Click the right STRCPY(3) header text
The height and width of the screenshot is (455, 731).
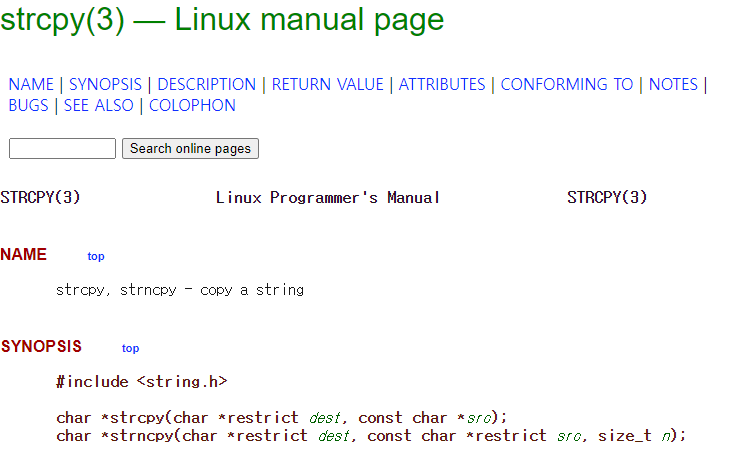(x=607, y=198)
